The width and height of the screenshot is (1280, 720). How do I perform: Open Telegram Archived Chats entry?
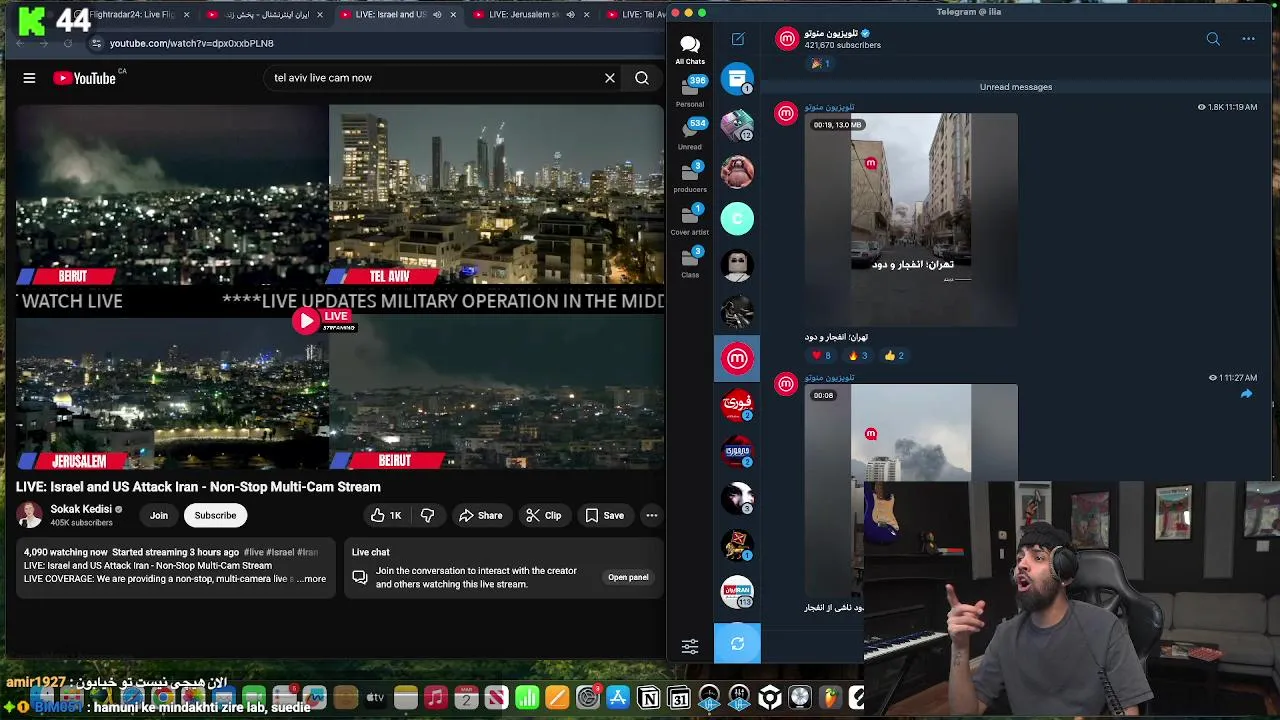coord(737,79)
